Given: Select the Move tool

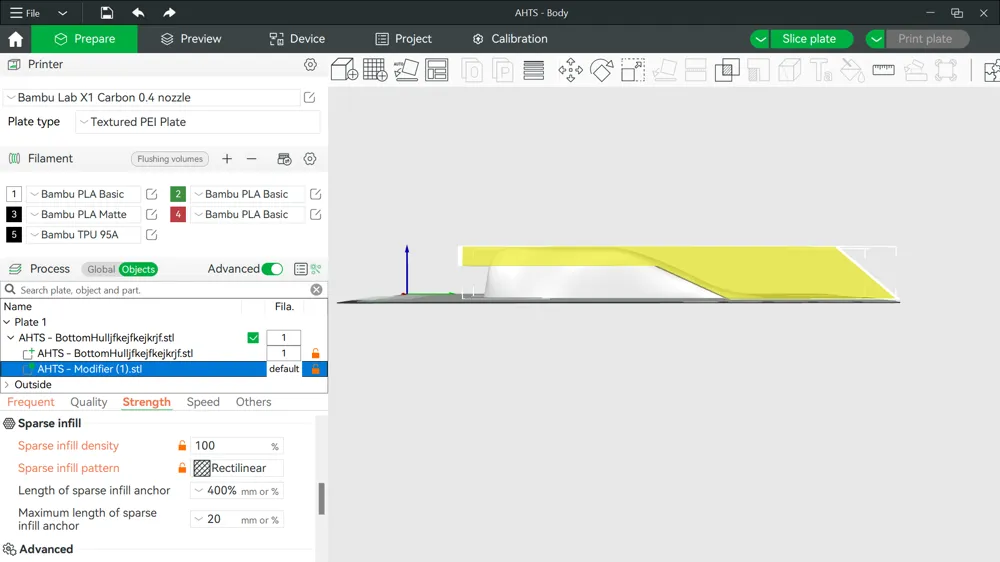Looking at the screenshot, I should [x=570, y=69].
